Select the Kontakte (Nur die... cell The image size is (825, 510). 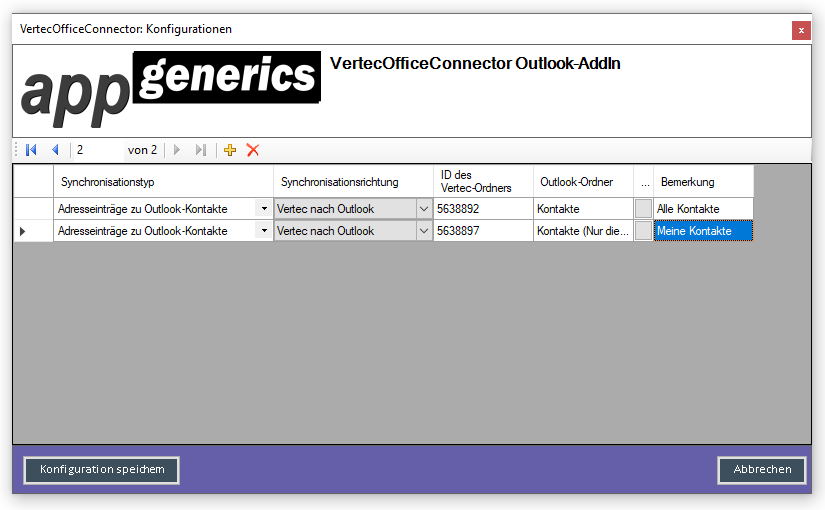tap(583, 231)
